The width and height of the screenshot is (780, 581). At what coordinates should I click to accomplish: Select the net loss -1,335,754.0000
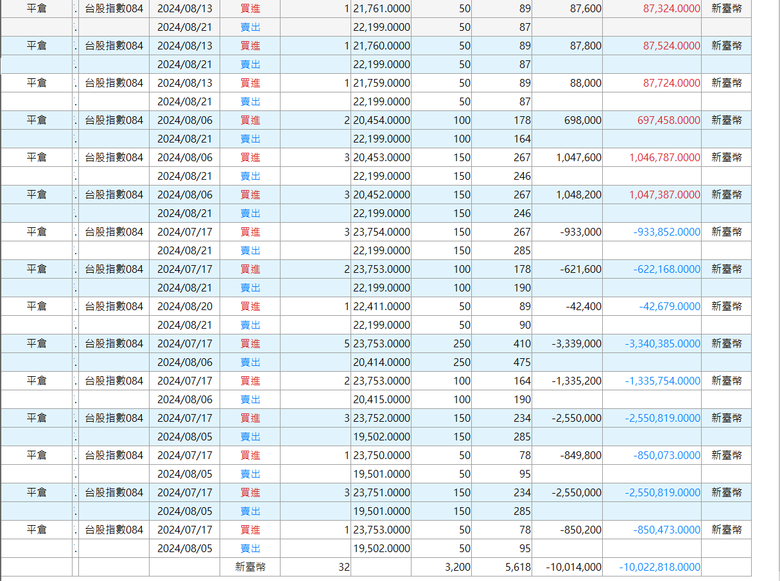(663, 381)
